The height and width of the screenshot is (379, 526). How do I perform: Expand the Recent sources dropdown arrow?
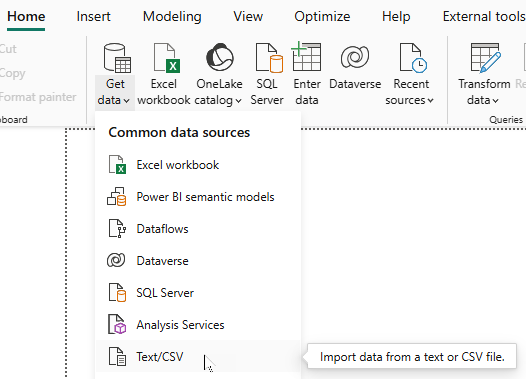point(431,101)
